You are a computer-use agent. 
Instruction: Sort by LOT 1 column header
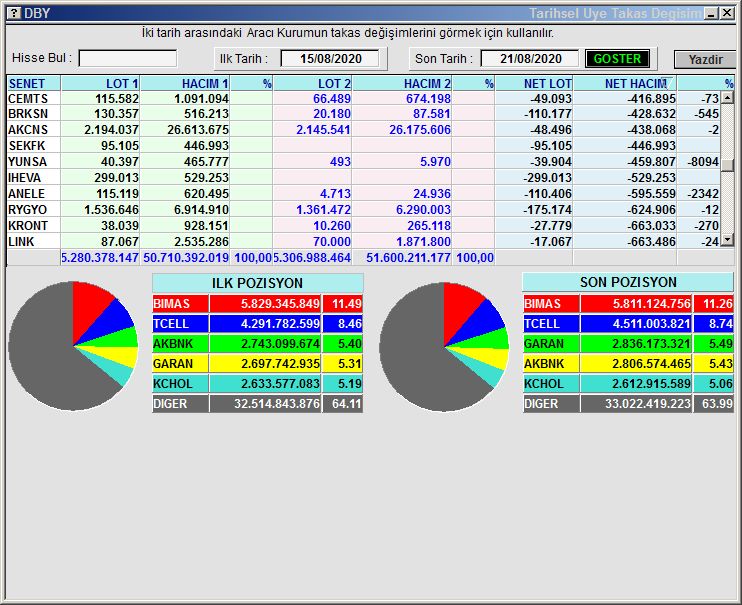pos(100,84)
